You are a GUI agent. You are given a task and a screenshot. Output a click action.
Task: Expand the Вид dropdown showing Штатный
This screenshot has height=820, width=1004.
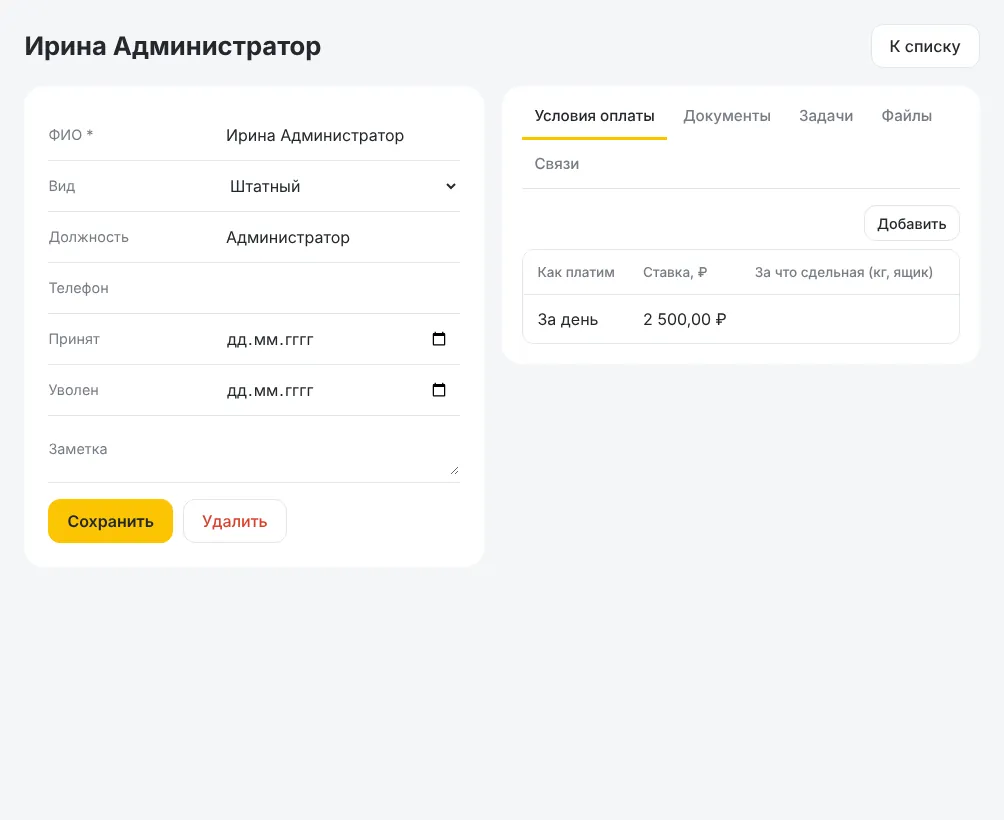tap(342, 186)
